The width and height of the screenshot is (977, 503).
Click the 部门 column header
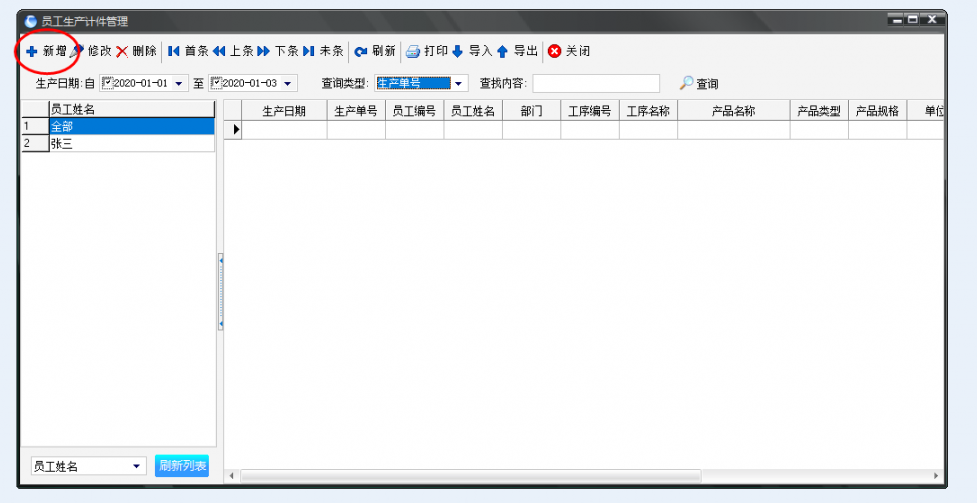tap(531, 111)
